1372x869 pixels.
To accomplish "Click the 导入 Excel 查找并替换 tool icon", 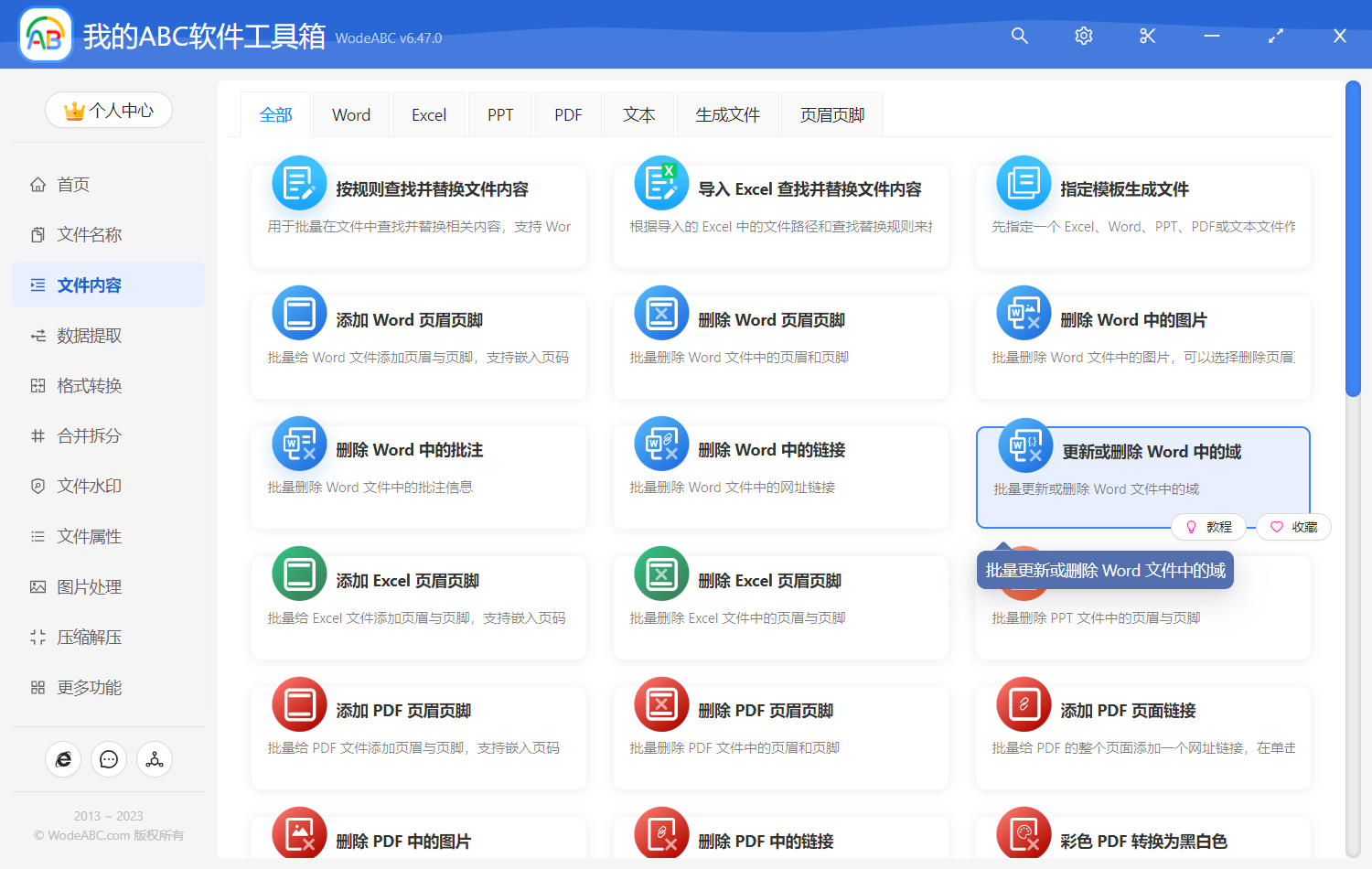I will 661,182.
